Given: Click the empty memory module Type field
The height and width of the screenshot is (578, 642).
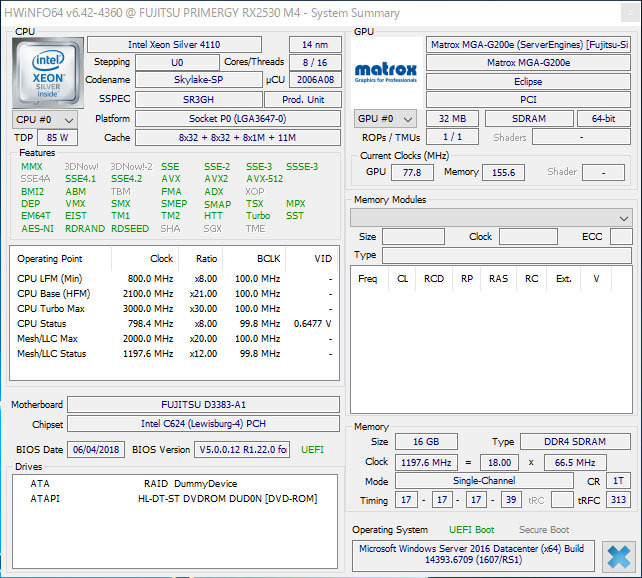Looking at the screenshot, I should click(507, 255).
